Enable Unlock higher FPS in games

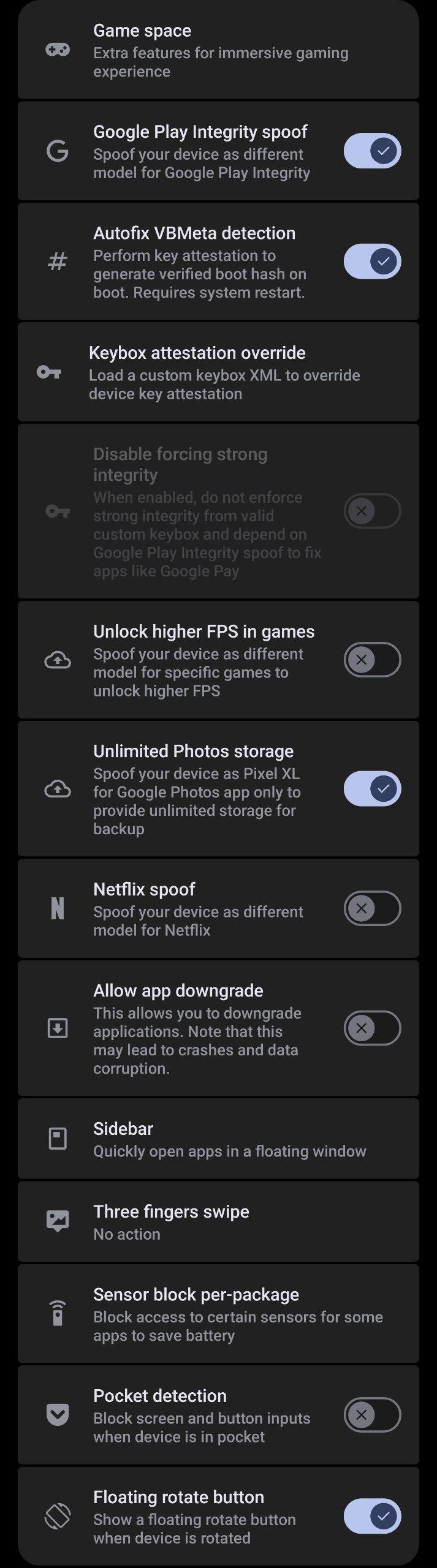point(372,660)
